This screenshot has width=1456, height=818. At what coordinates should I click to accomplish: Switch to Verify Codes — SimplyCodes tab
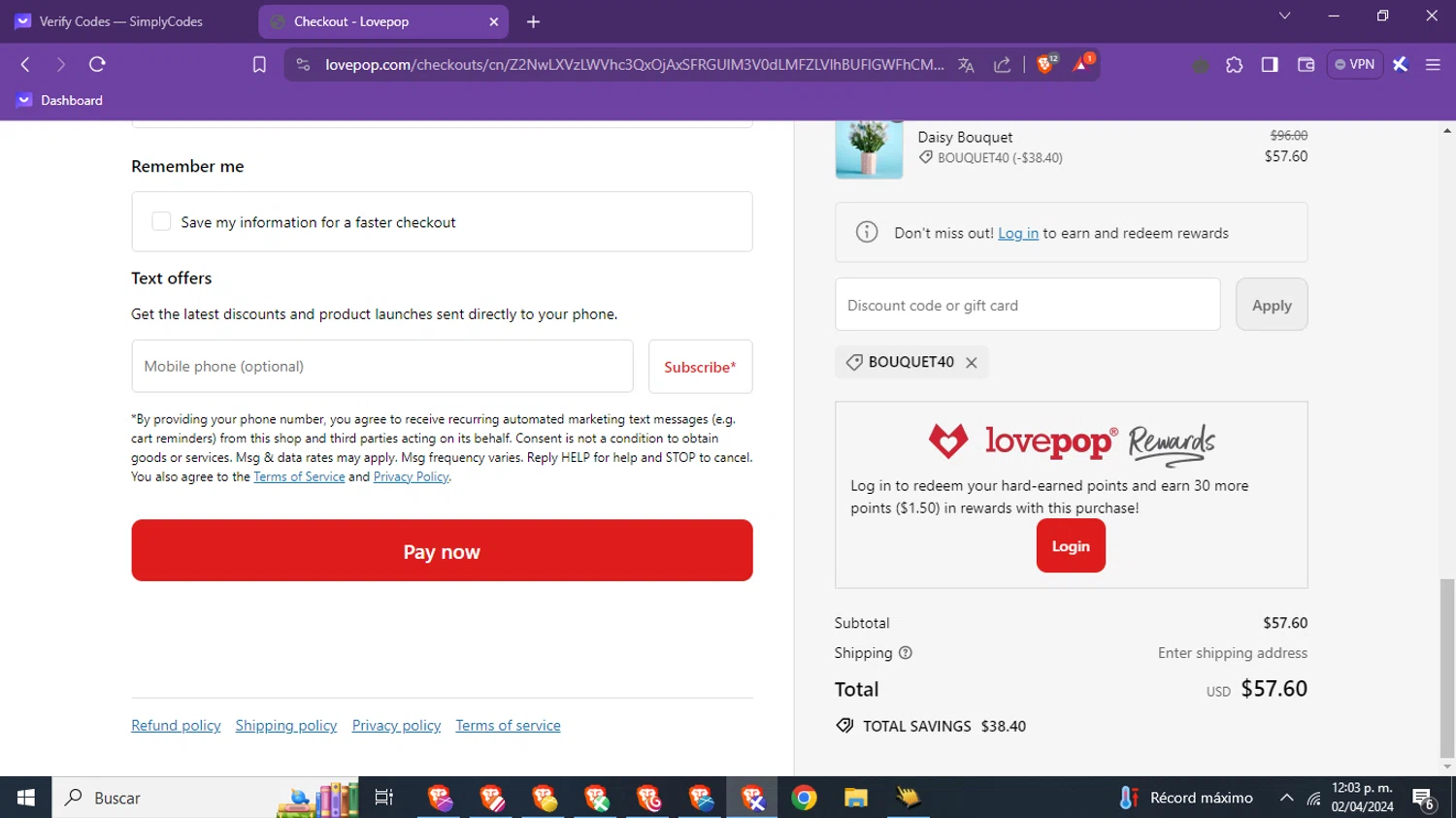point(121,21)
